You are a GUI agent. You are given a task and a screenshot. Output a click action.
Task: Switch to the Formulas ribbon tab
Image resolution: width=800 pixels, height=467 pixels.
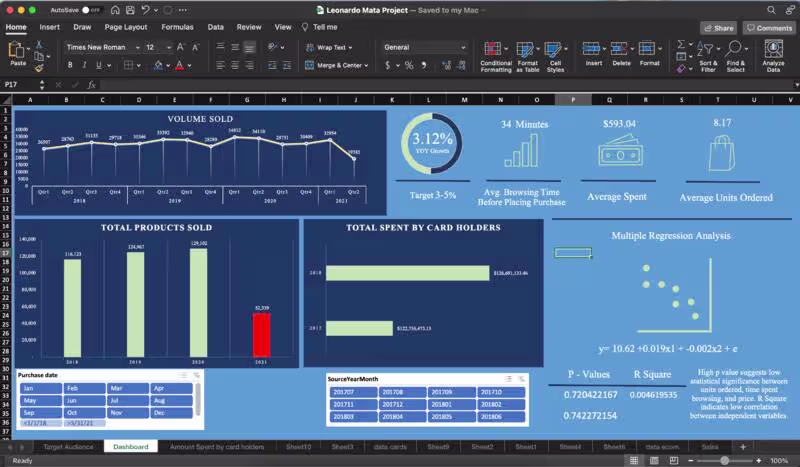pyautogui.click(x=177, y=27)
